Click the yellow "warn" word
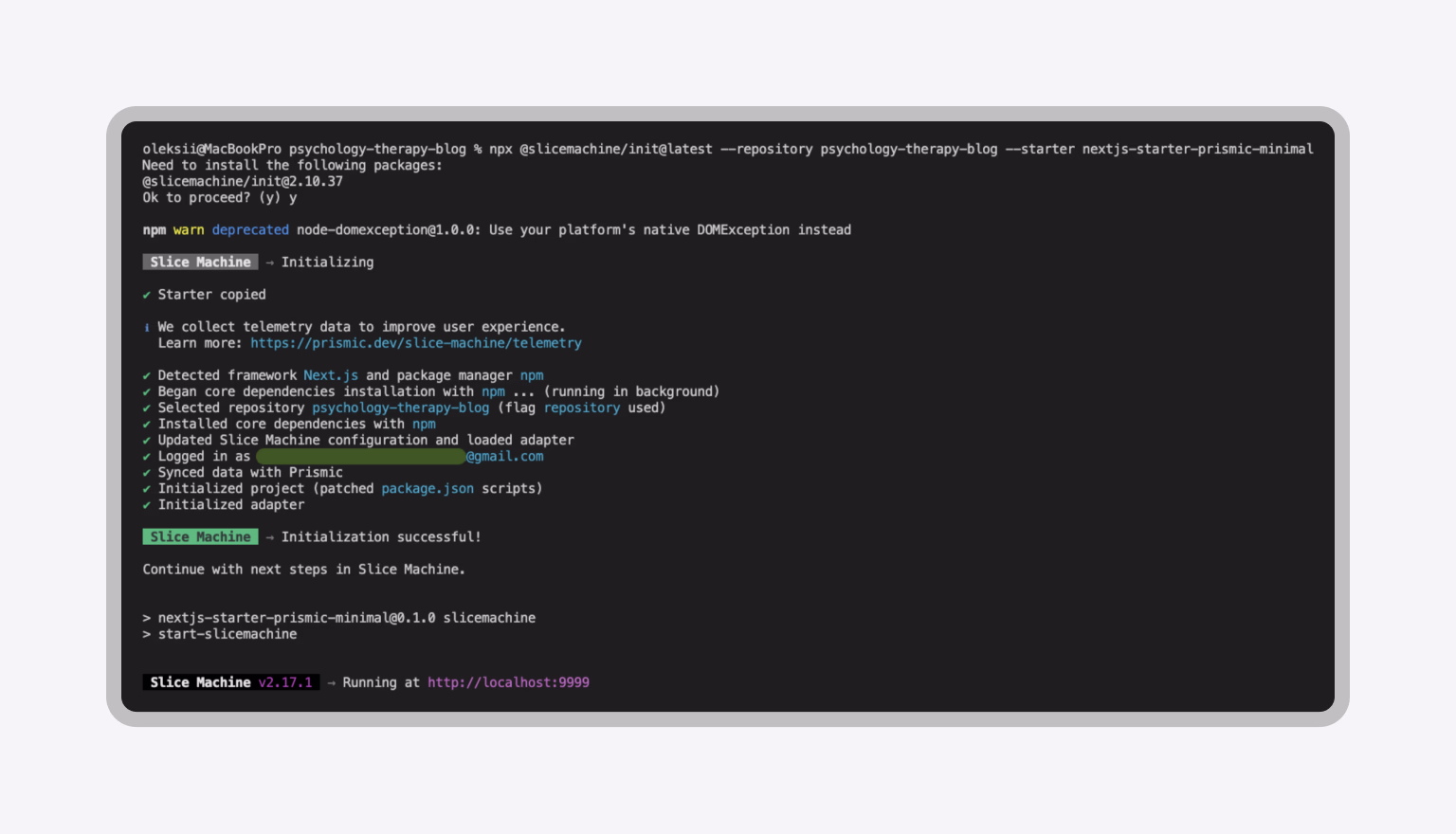Image resolution: width=1456 pixels, height=834 pixels. (189, 229)
